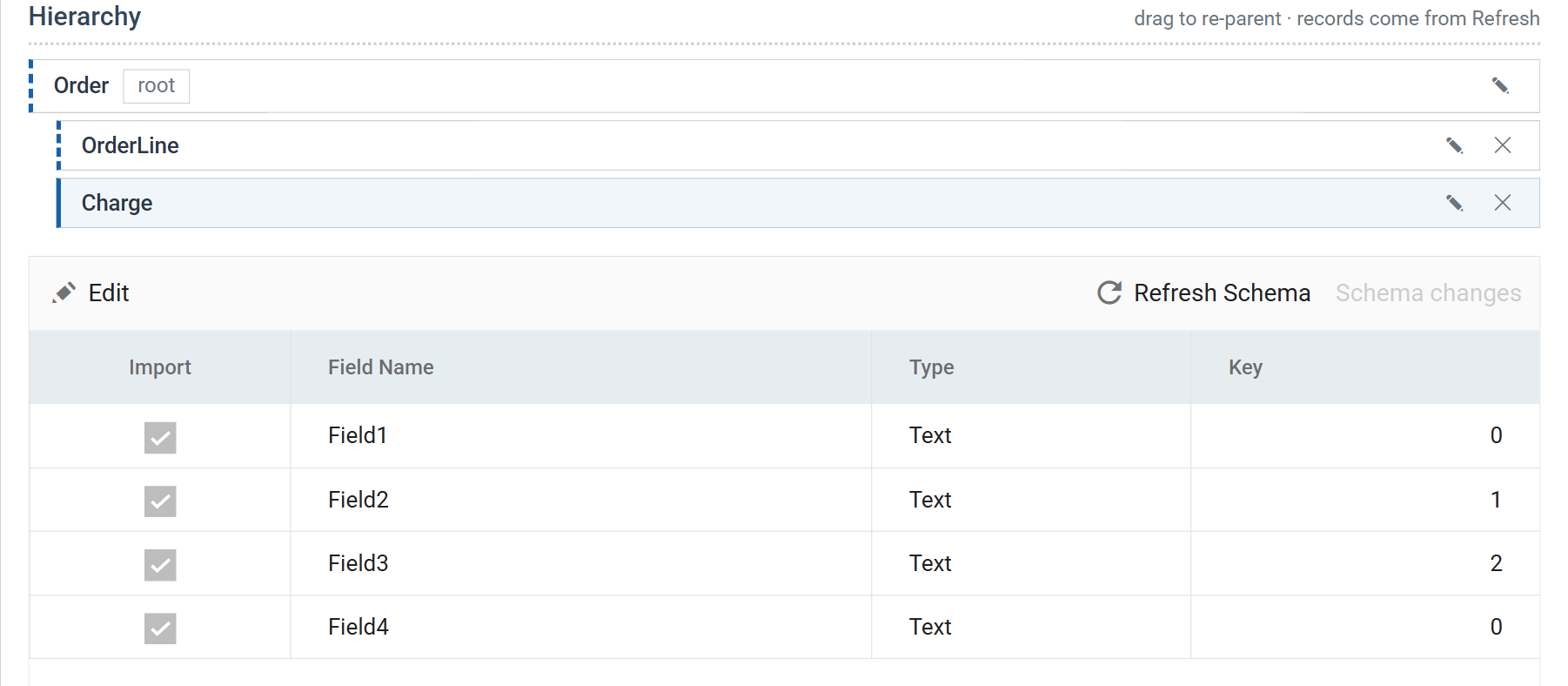Viewport: 1568px width, 686px height.
Task: Click Refresh Schema
Action: click(1203, 293)
